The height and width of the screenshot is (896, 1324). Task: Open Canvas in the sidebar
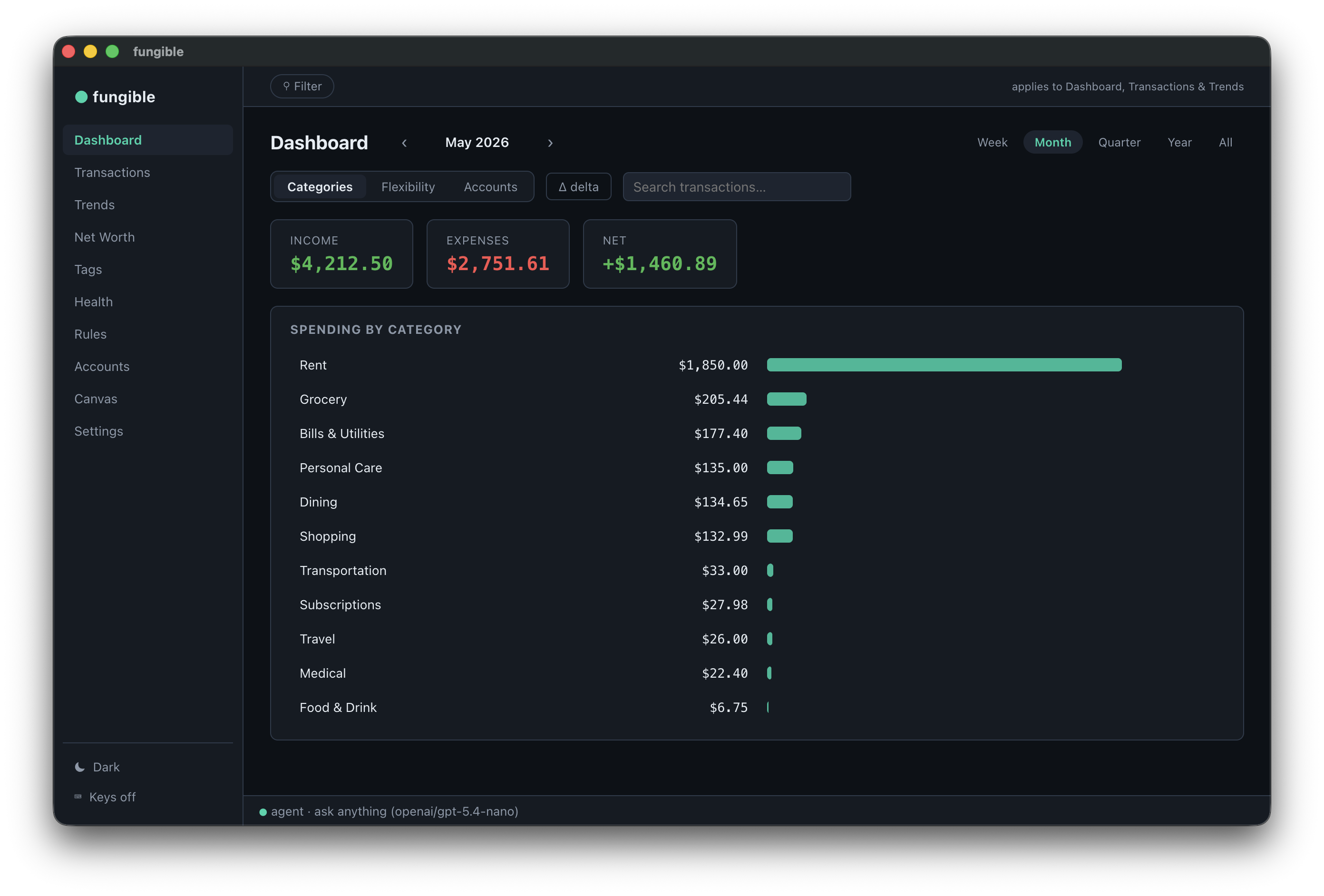pyautogui.click(x=147, y=399)
